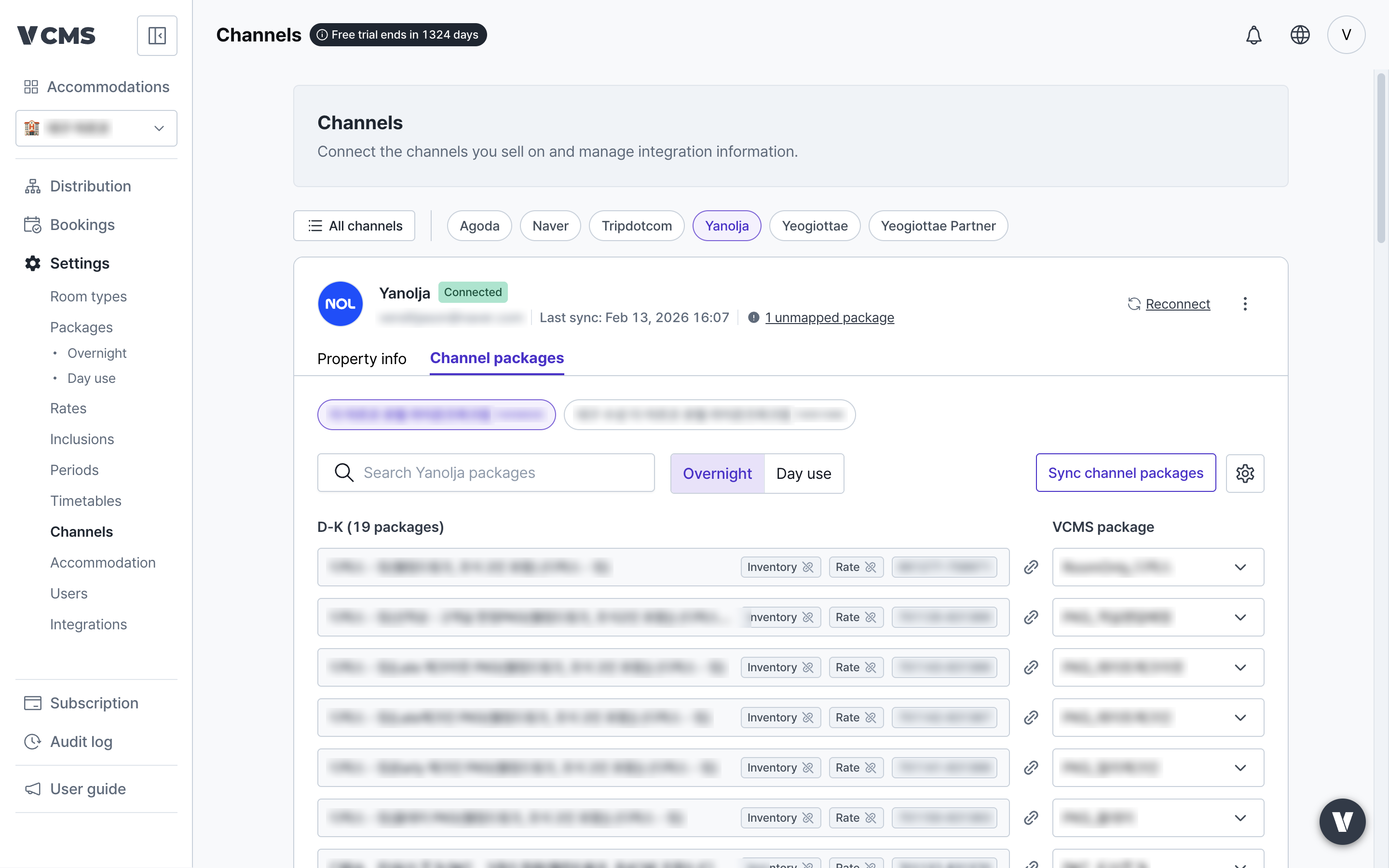This screenshot has height=868, width=1389.
Task: Select second blurred property chip
Action: pos(709,415)
